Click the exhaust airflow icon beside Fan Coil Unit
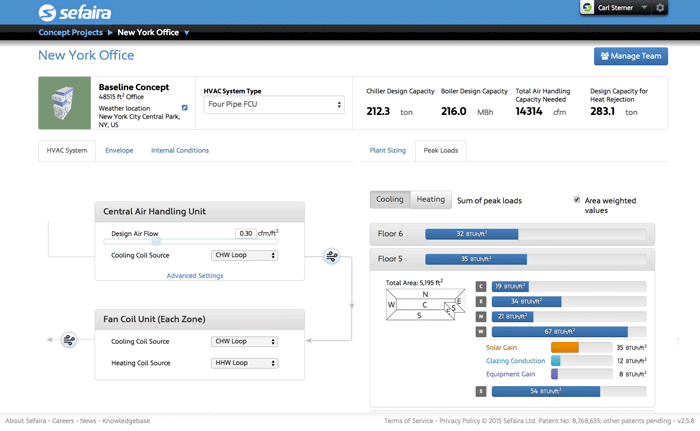Image resolution: width=700 pixels, height=431 pixels. (x=69, y=340)
